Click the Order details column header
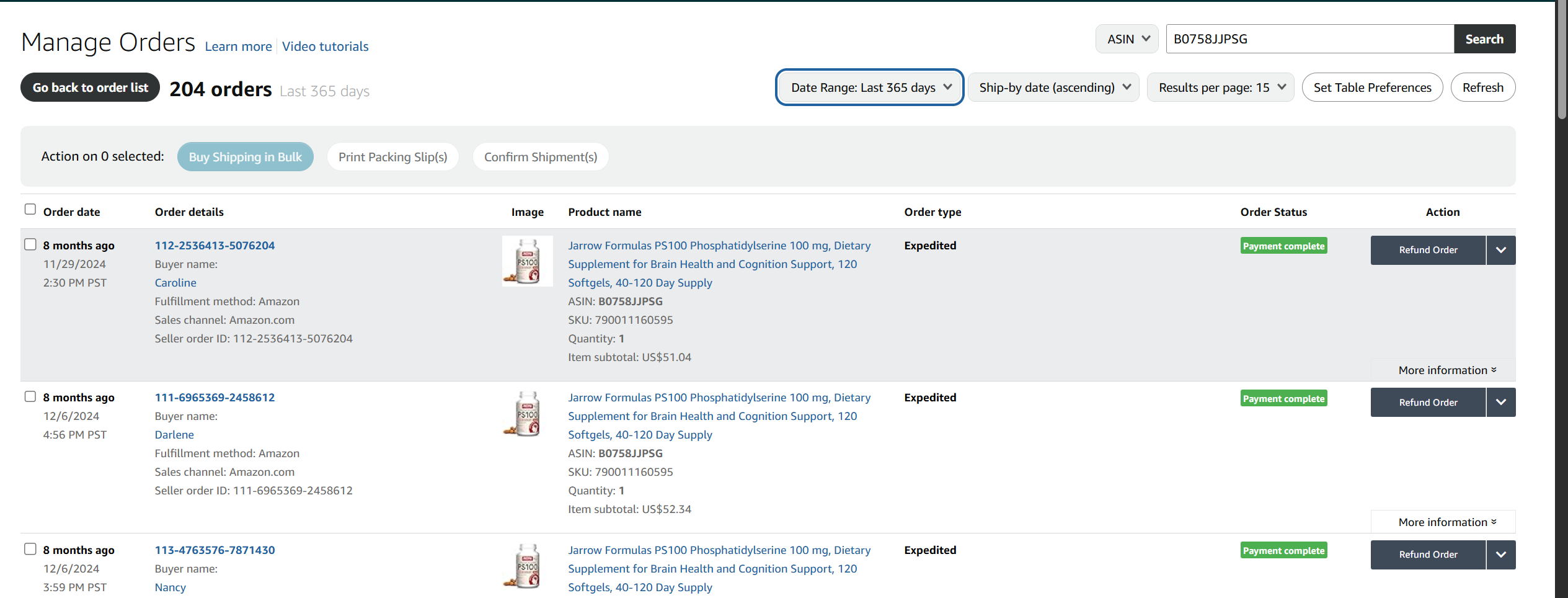Screen dimensions: 1568x598 tap(189, 212)
